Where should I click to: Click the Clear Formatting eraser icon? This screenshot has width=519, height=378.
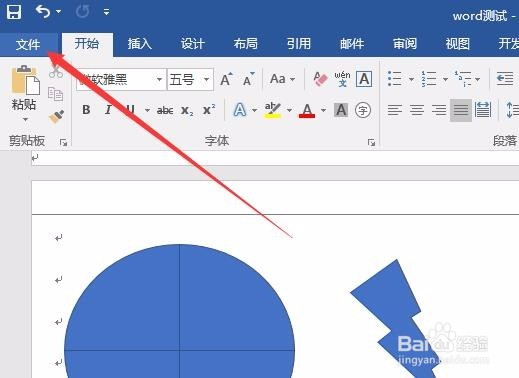pos(320,79)
